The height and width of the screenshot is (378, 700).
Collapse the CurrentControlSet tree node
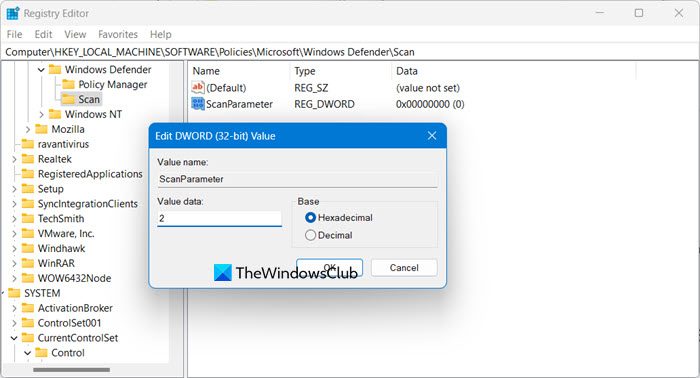(14, 338)
